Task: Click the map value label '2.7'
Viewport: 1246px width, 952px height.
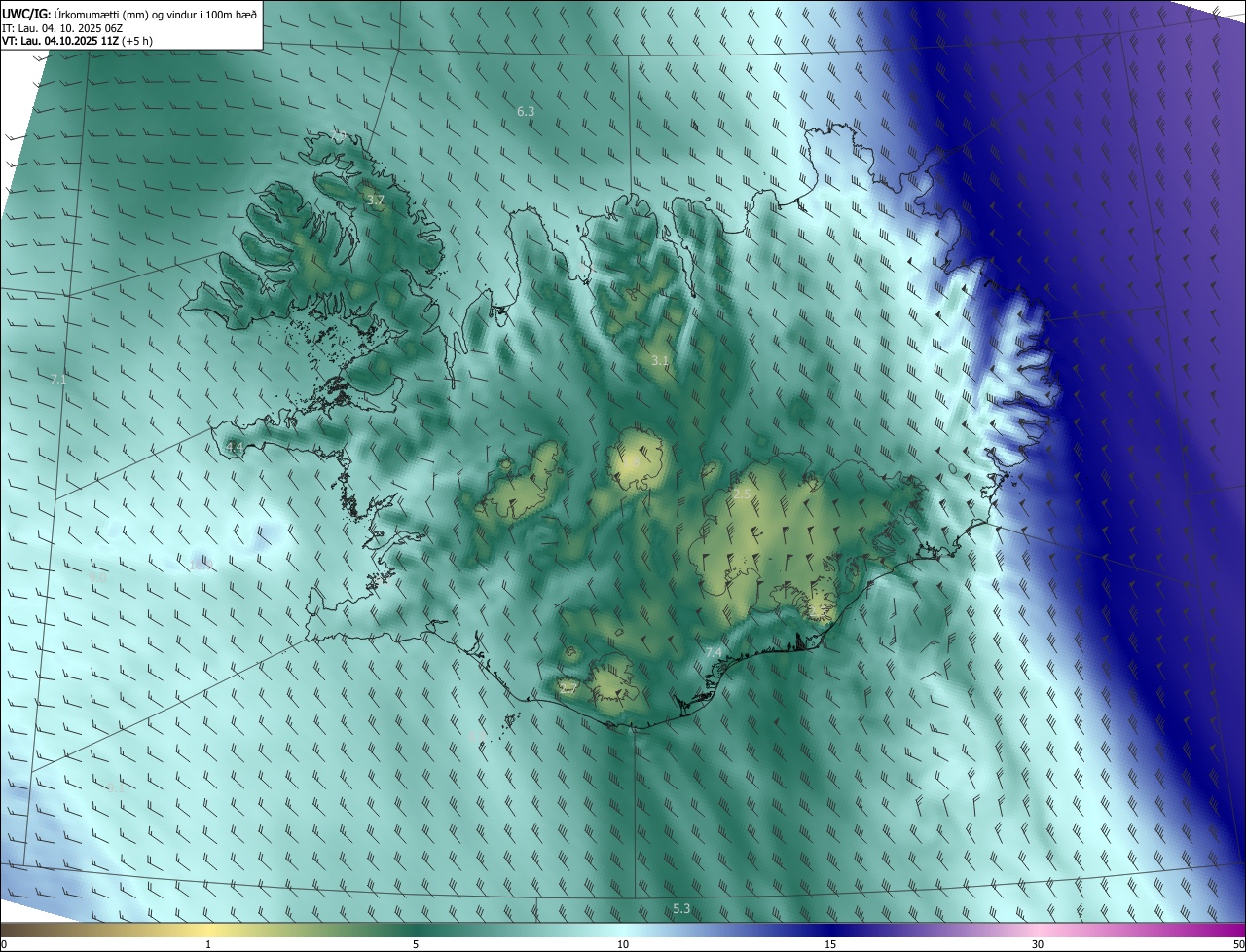Action: click(568, 688)
